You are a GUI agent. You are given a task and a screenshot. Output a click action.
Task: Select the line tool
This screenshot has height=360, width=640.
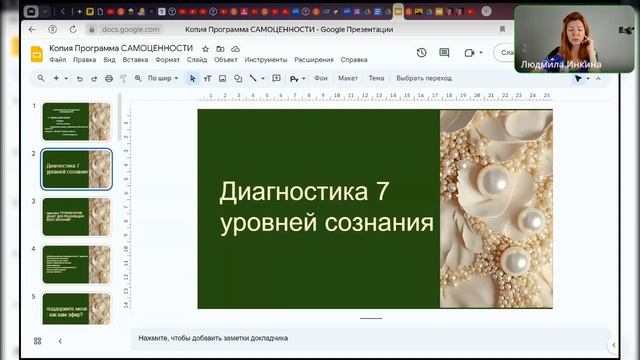[253, 78]
